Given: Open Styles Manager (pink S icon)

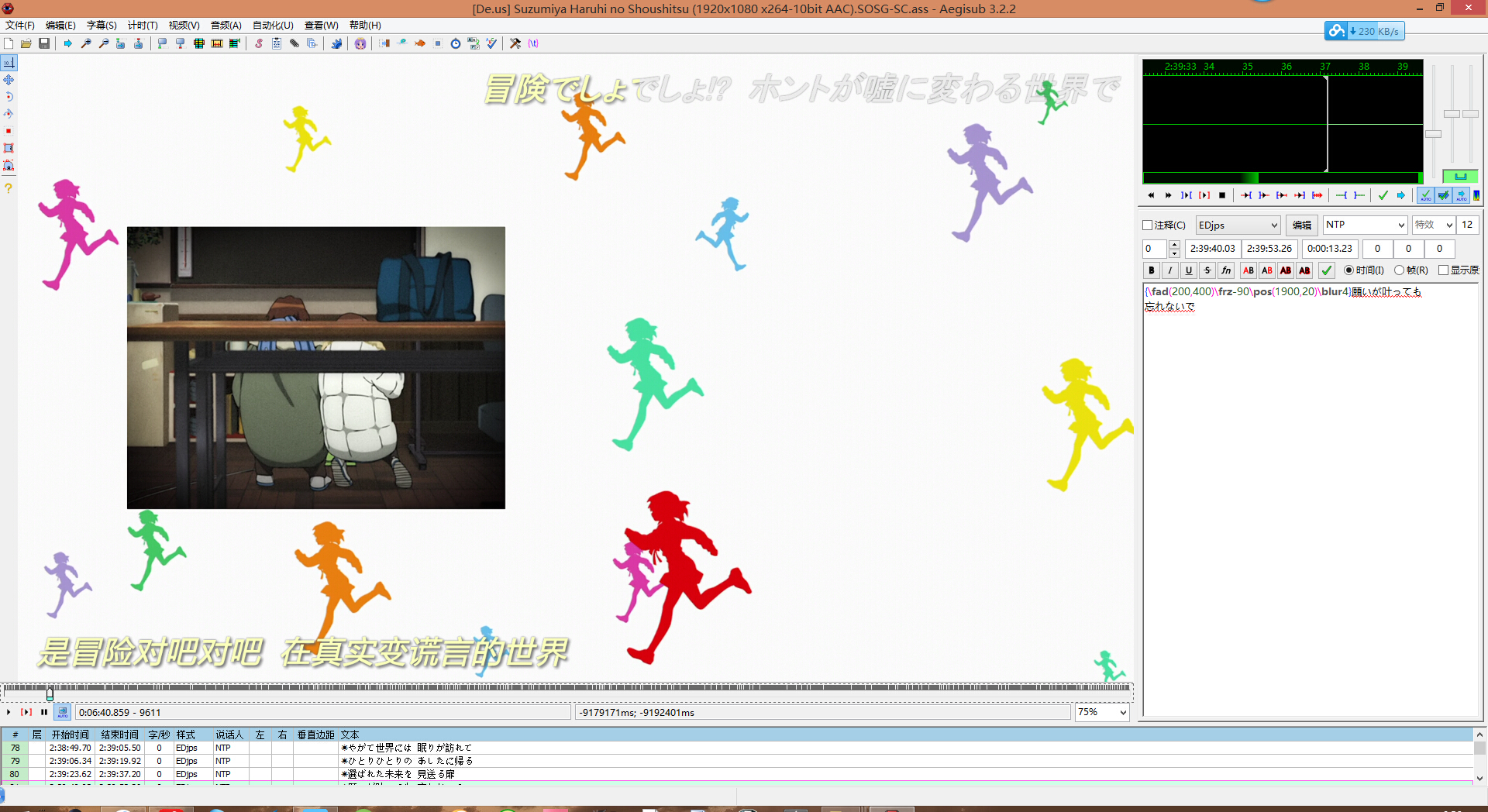Looking at the screenshot, I should click(x=259, y=43).
